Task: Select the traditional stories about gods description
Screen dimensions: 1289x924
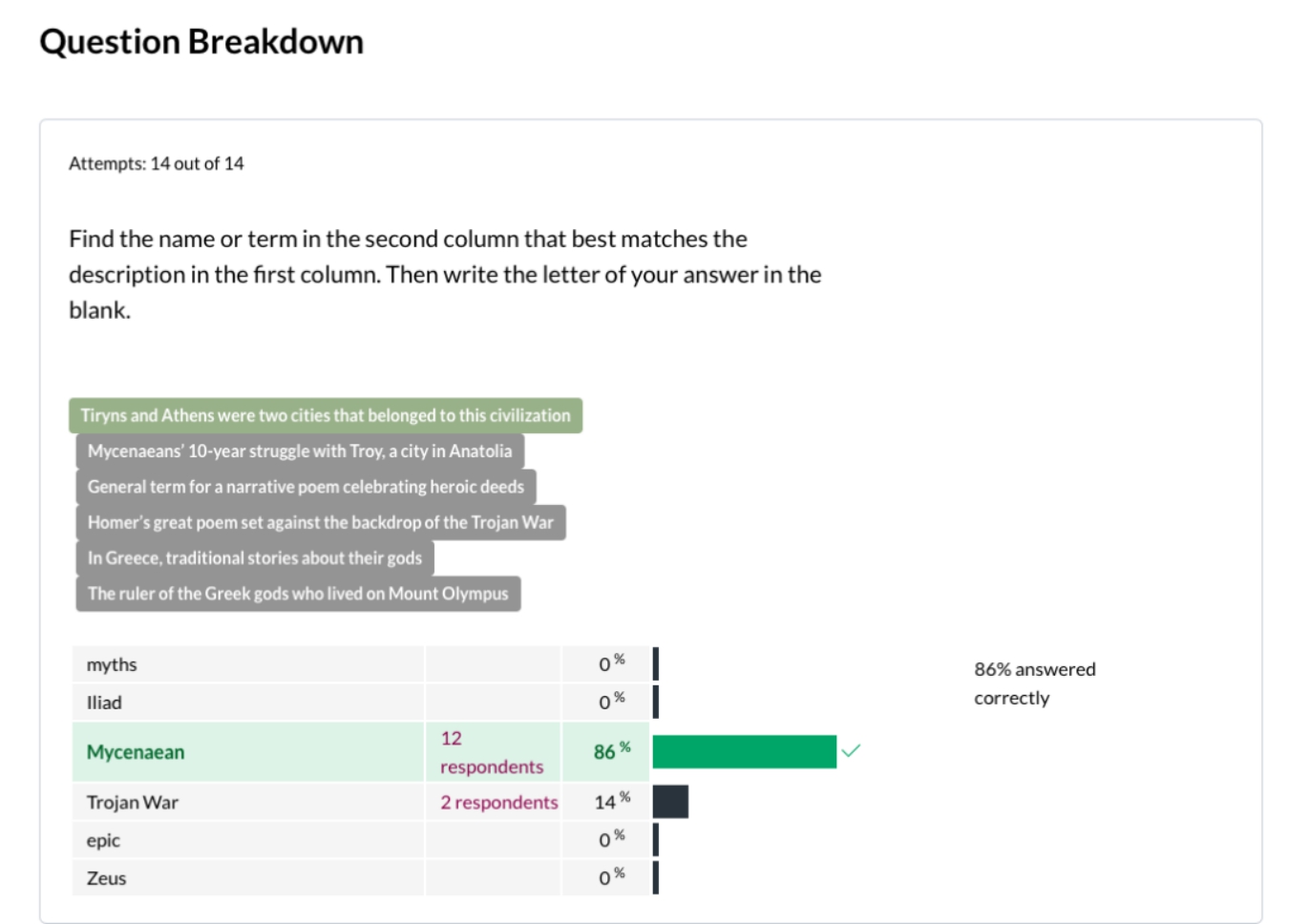Action: tap(254, 558)
